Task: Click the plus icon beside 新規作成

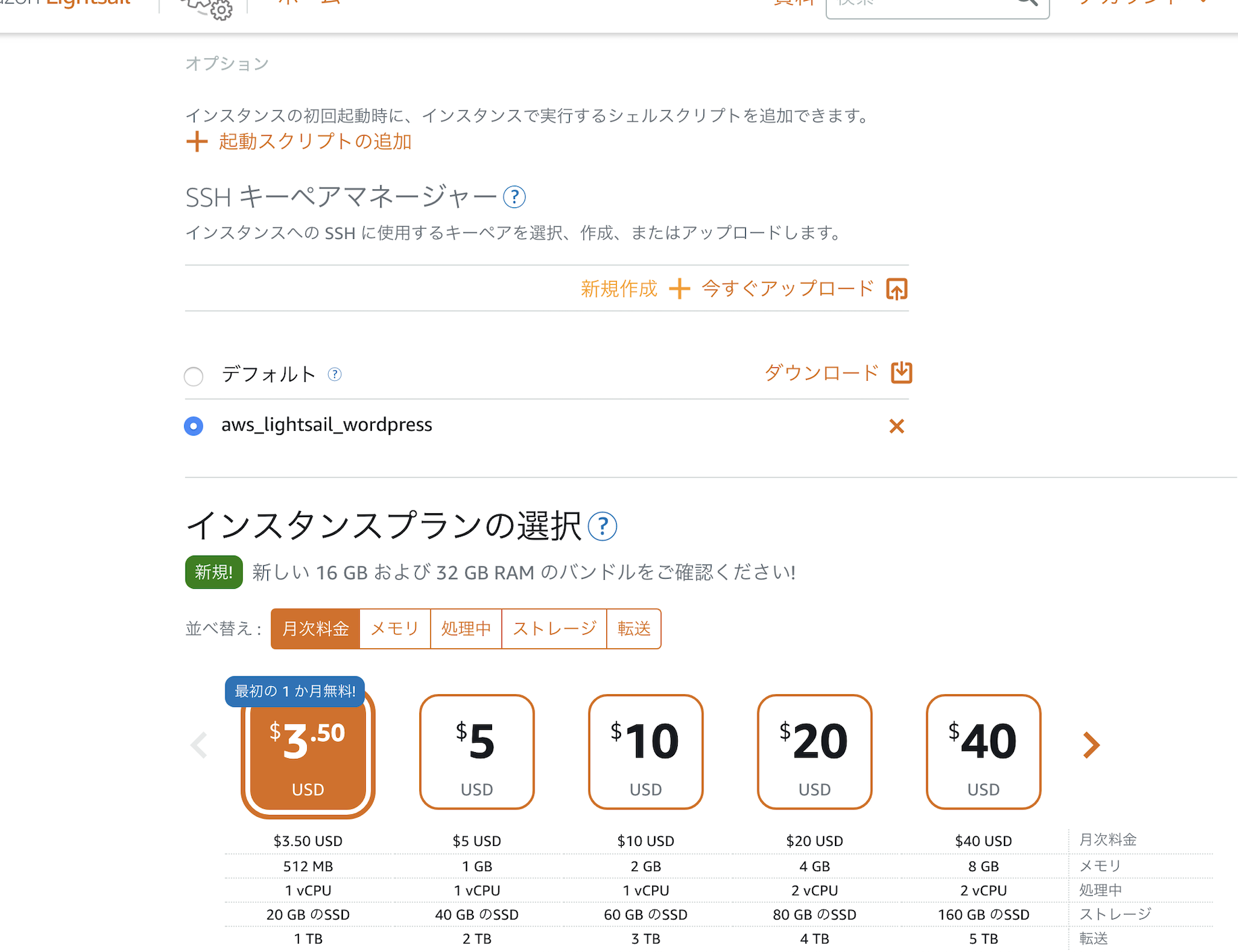Action: tap(680, 289)
